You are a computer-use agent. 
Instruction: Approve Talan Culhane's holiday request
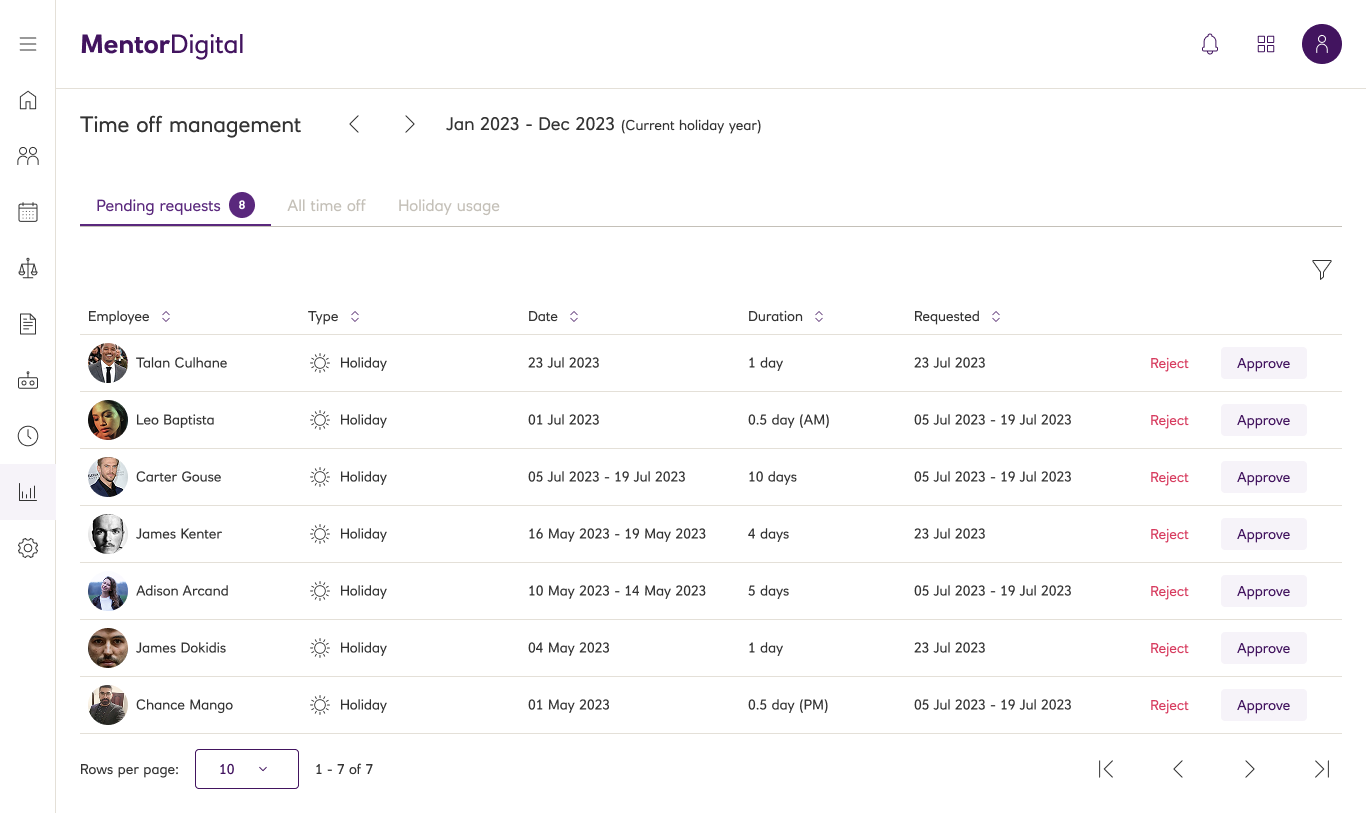tap(1264, 363)
